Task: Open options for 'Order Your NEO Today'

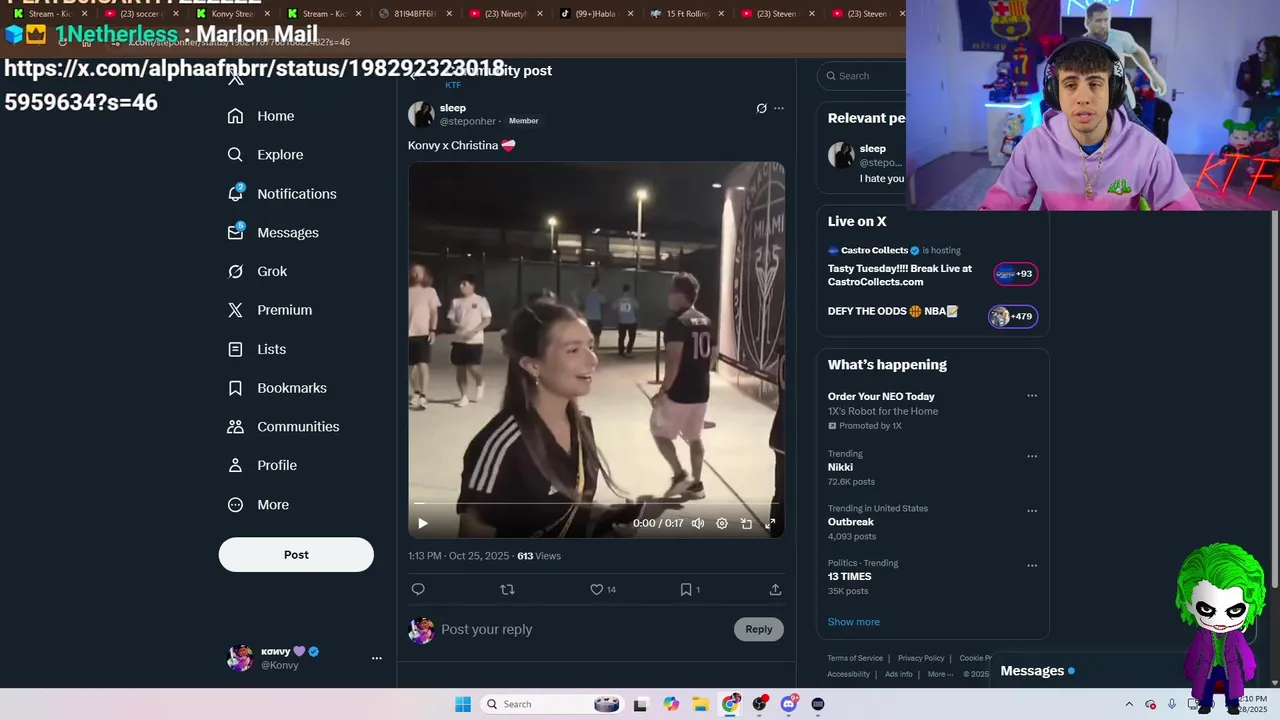Action: (1032, 396)
